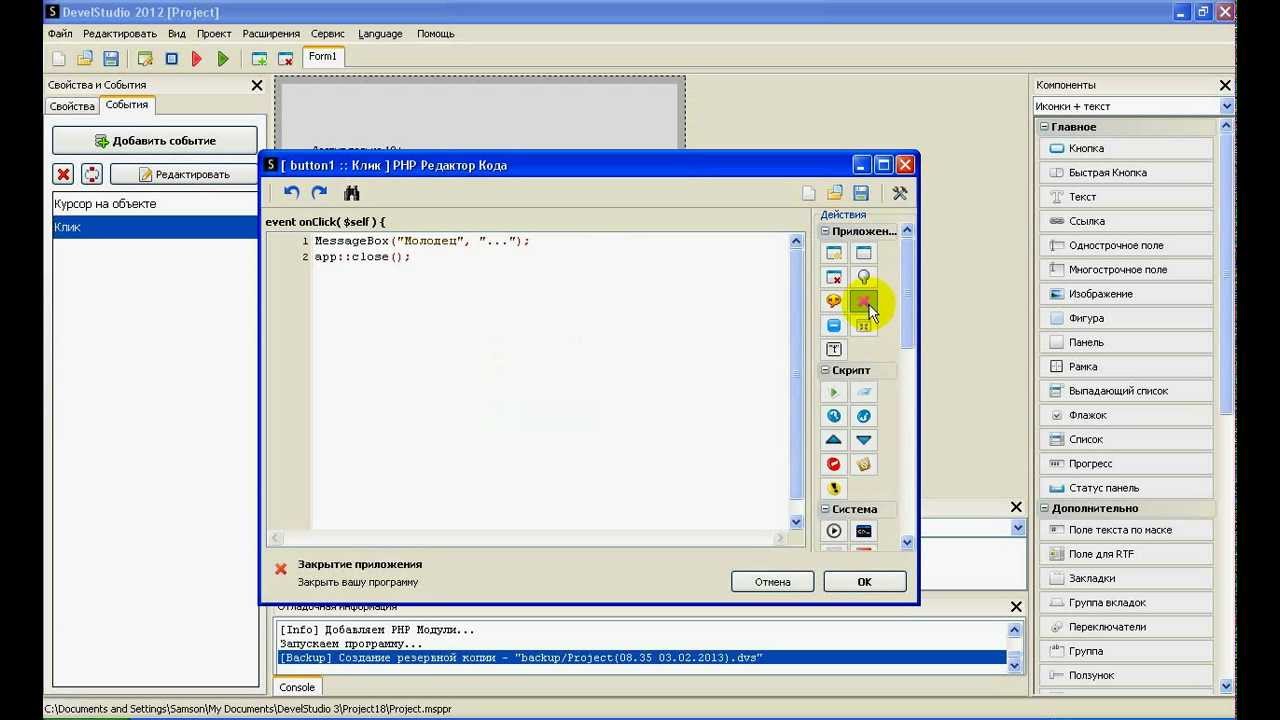The height and width of the screenshot is (720, 1280).
Task: Click the '[Backup]' log line in debug panel
Action: pyautogui.click(x=641, y=658)
